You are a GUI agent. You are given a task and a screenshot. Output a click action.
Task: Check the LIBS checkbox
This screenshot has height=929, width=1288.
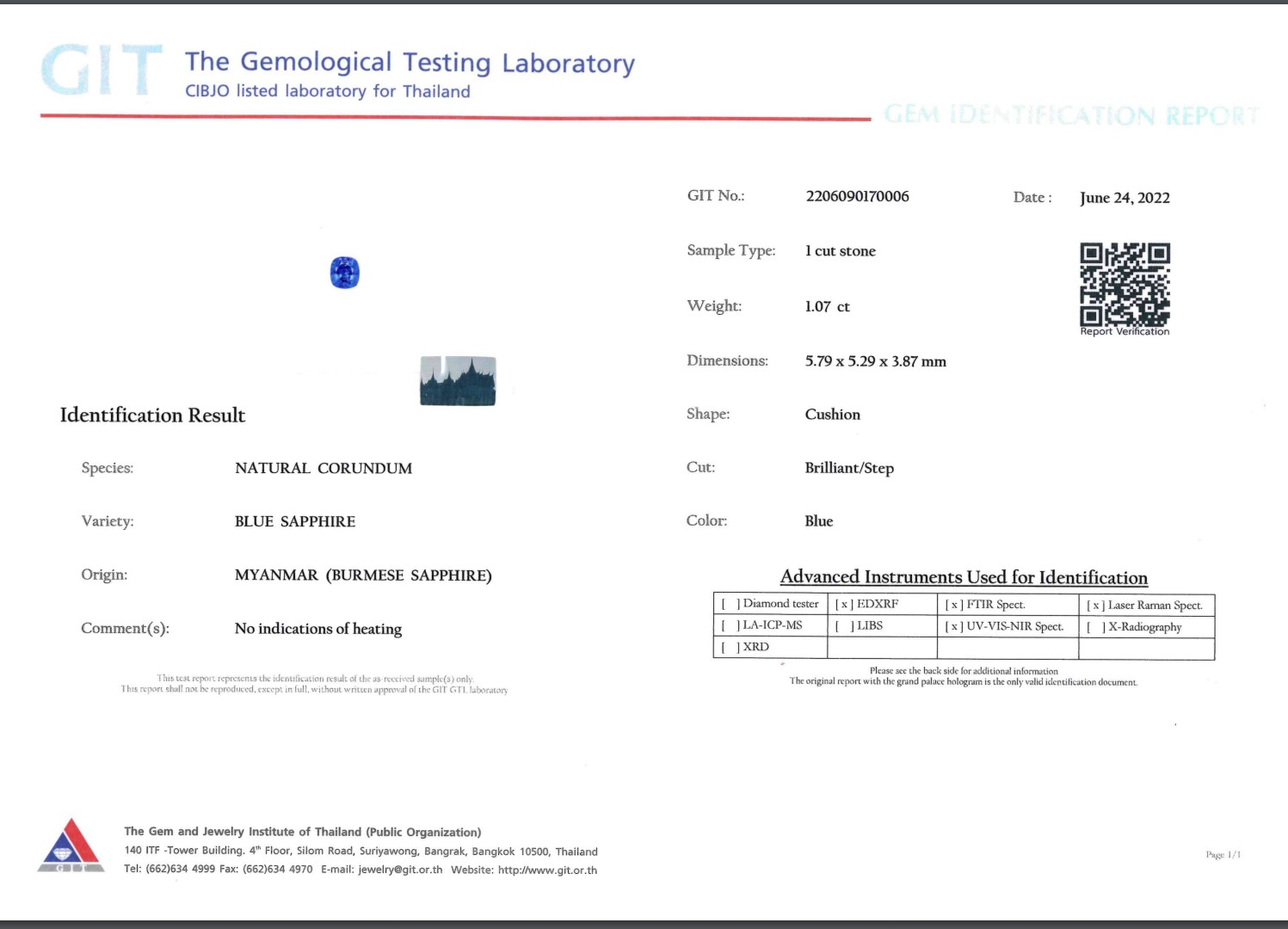click(x=843, y=626)
